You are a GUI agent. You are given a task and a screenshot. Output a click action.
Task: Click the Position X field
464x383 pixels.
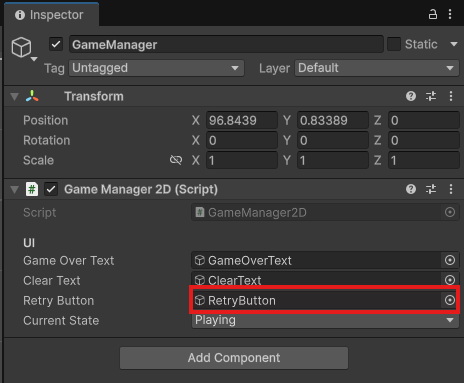tap(242, 120)
